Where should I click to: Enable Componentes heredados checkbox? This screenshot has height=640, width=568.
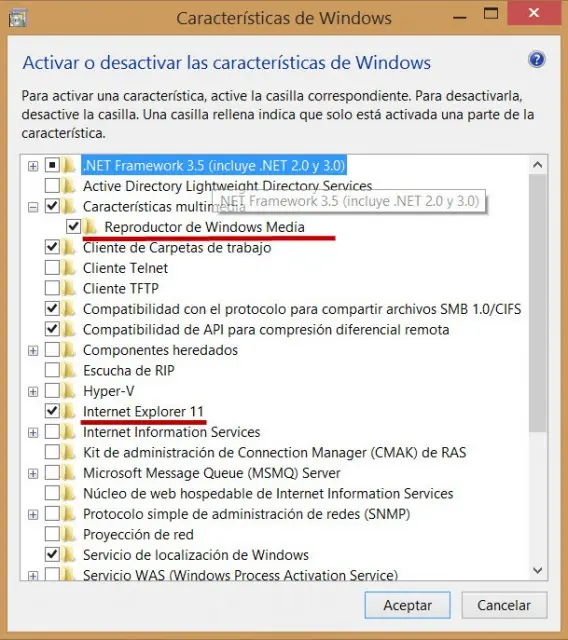(52, 350)
